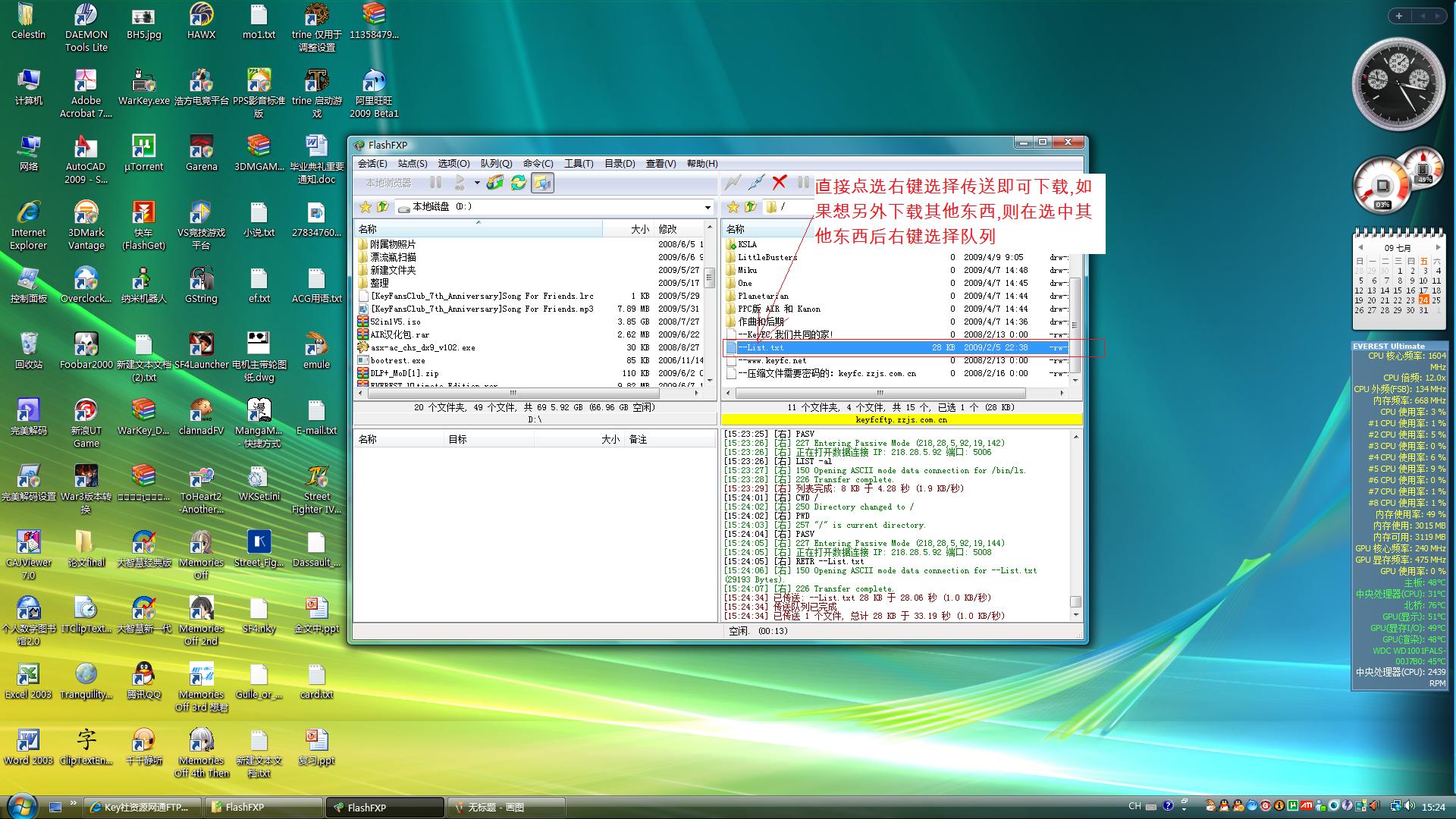Open the 站点(S) menu
Image resolution: width=1456 pixels, height=819 pixels.
click(413, 164)
